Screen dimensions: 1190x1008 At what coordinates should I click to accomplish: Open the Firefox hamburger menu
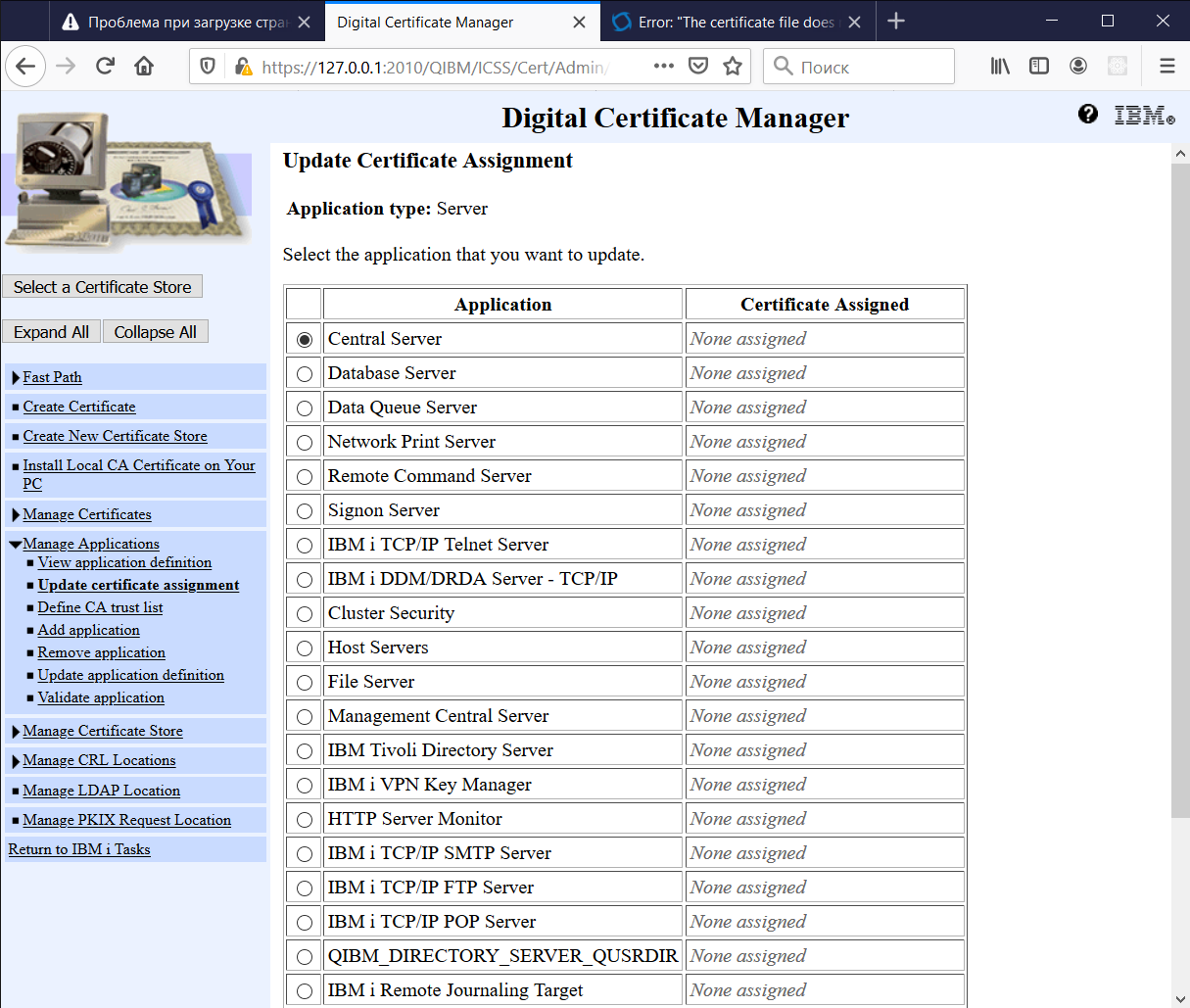click(1166, 66)
